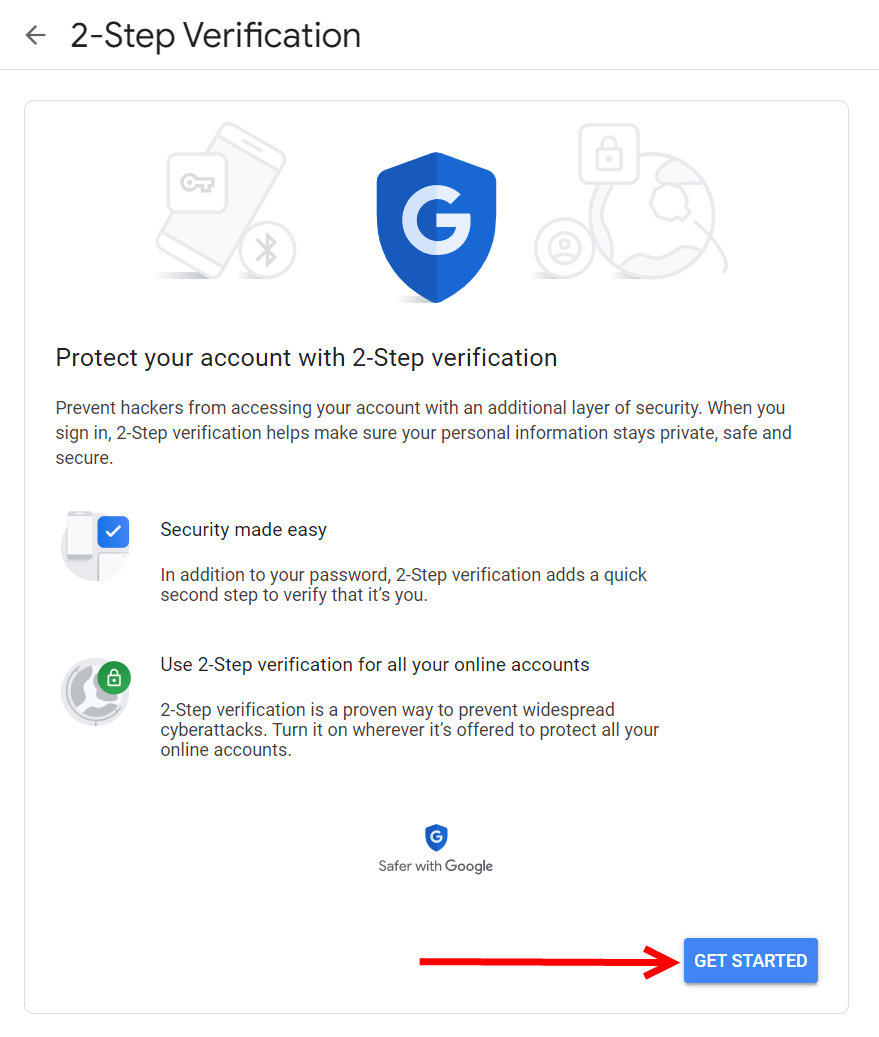Click the phone with key illustration
Viewport: 879px width, 1037px height.
click(220, 198)
